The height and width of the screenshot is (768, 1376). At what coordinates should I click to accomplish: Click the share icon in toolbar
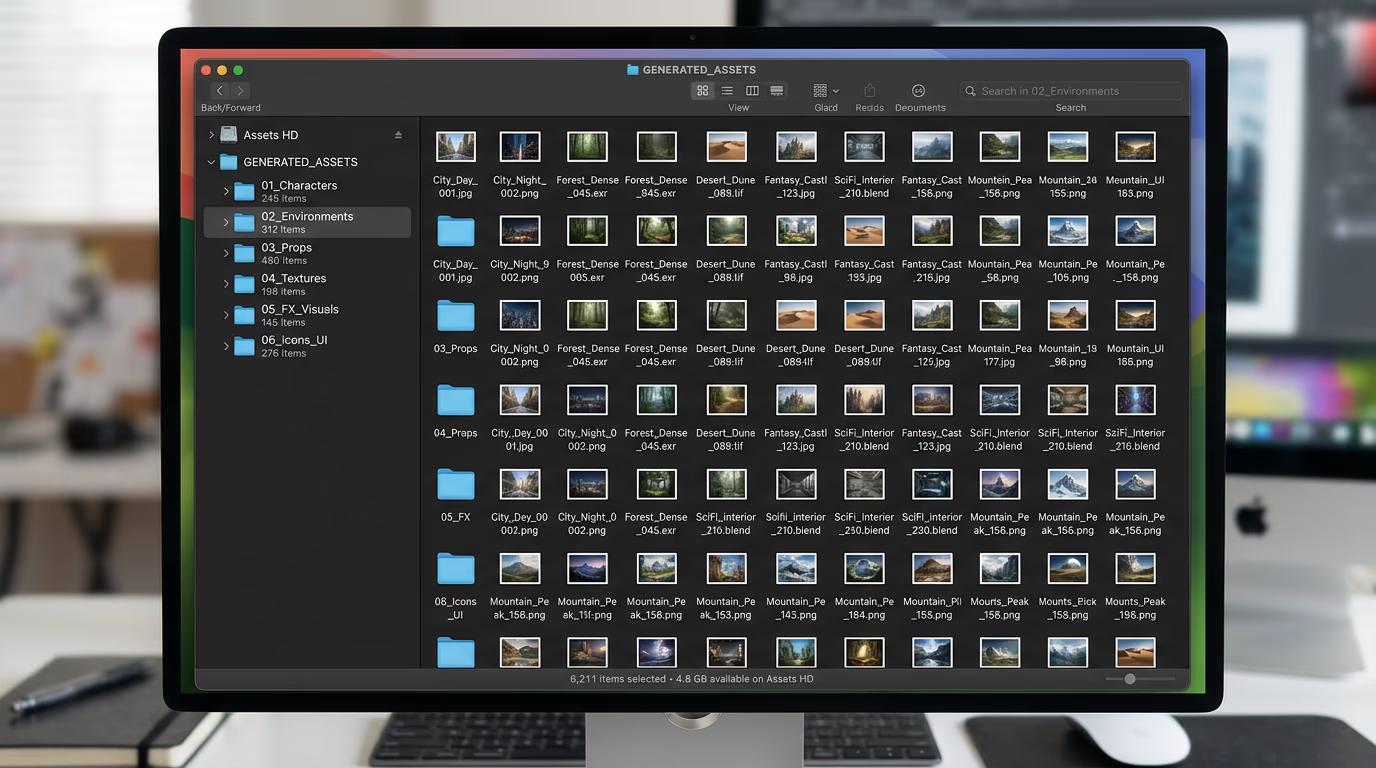tap(869, 91)
